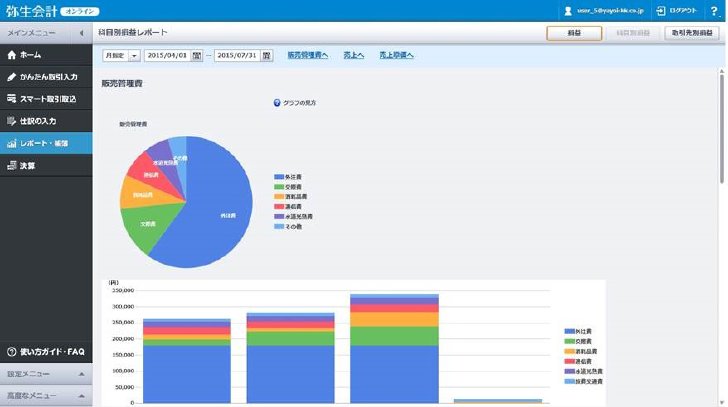
Task: Click the 旅費交通費 swatch in bar chart legend
Action: pos(569,381)
